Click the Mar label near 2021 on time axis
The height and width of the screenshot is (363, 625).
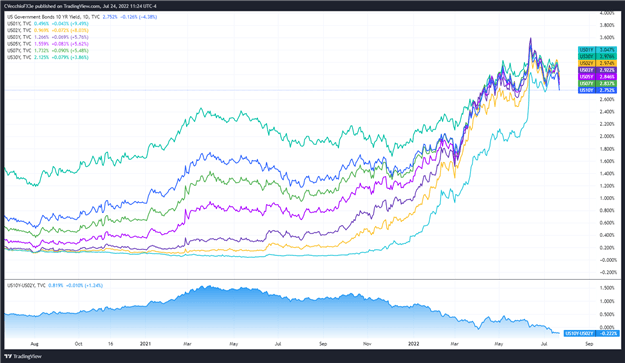point(187,343)
